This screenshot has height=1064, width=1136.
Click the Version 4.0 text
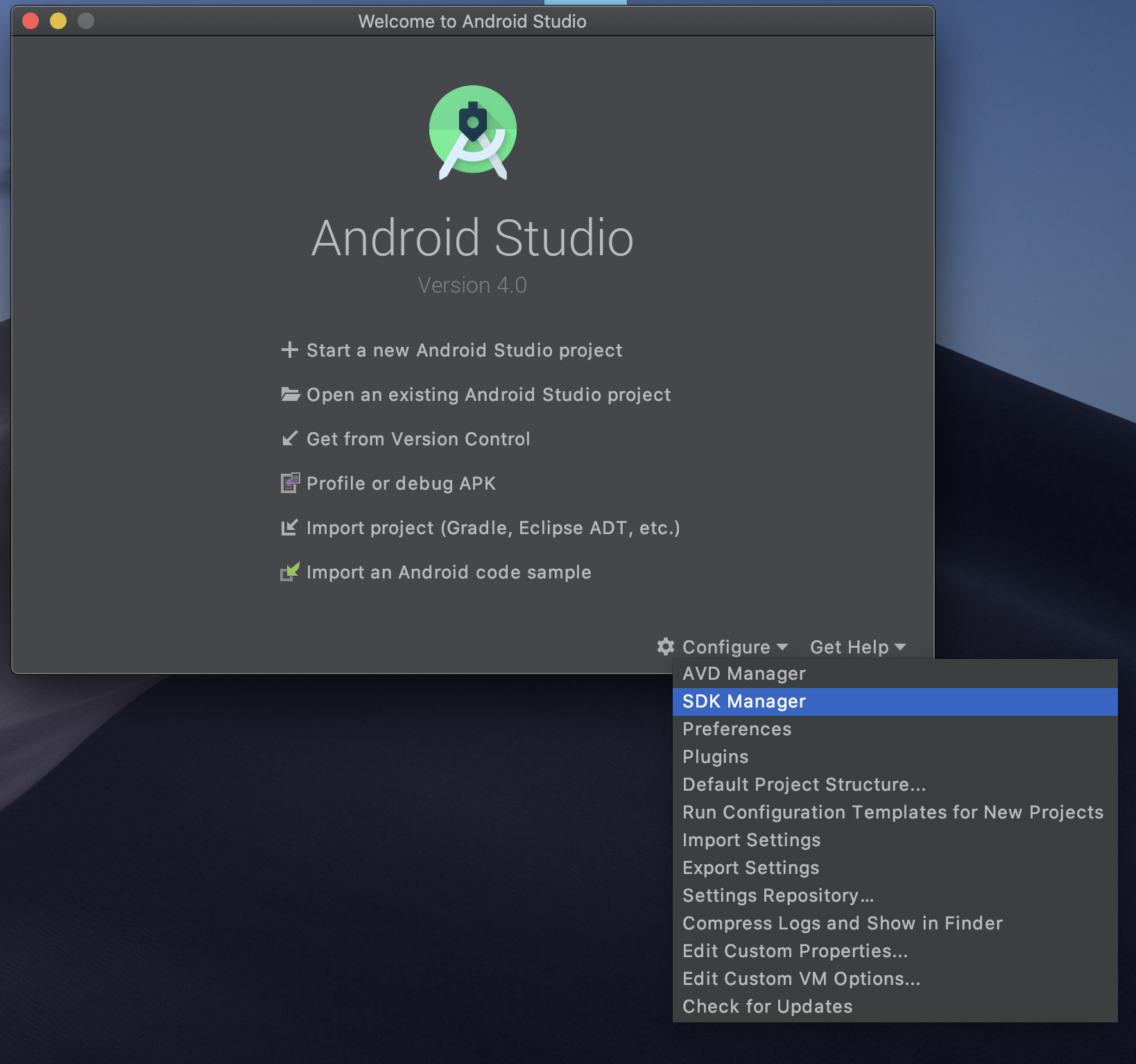coord(472,285)
